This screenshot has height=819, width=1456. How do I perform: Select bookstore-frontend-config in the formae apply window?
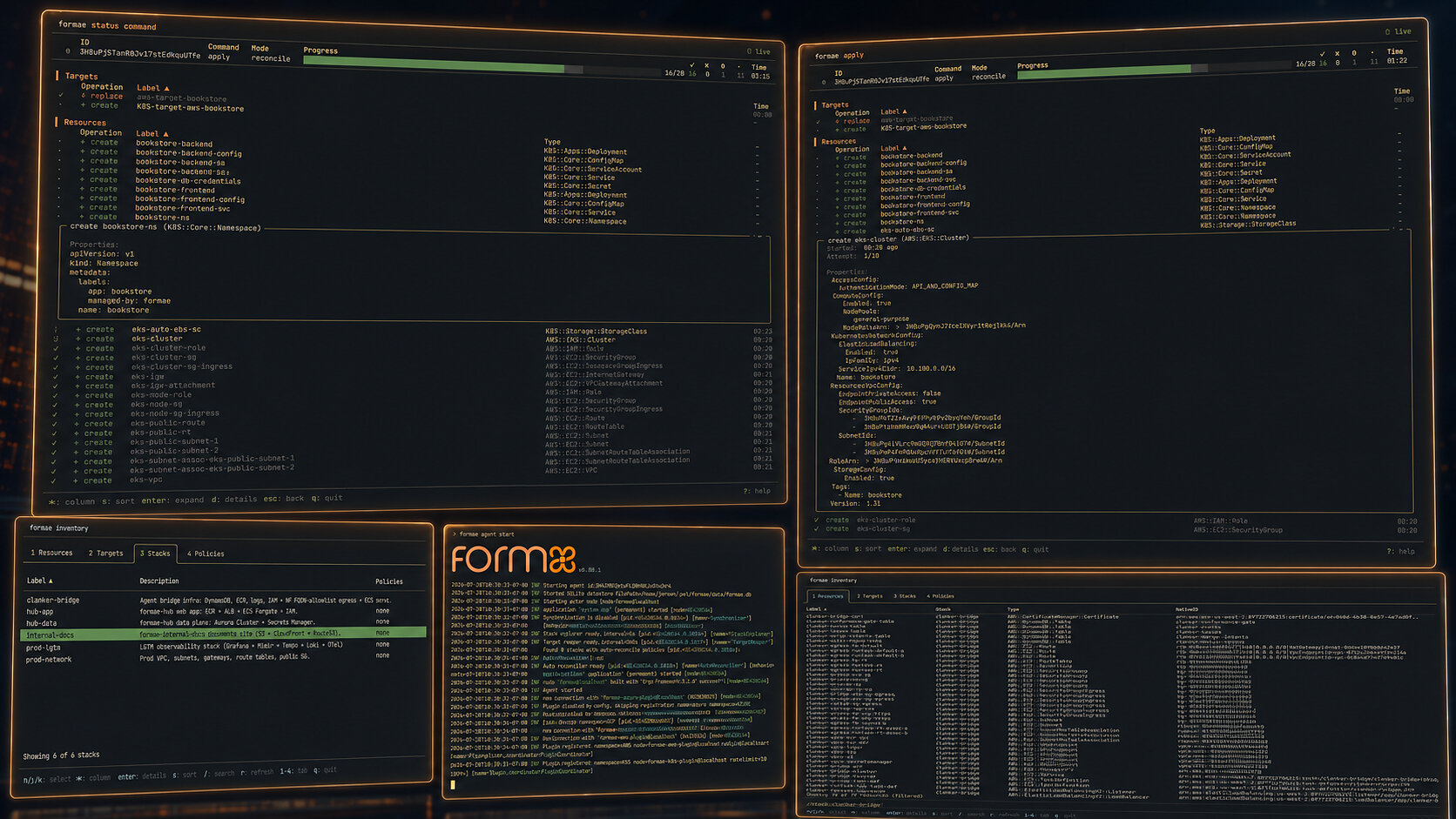coord(925,205)
